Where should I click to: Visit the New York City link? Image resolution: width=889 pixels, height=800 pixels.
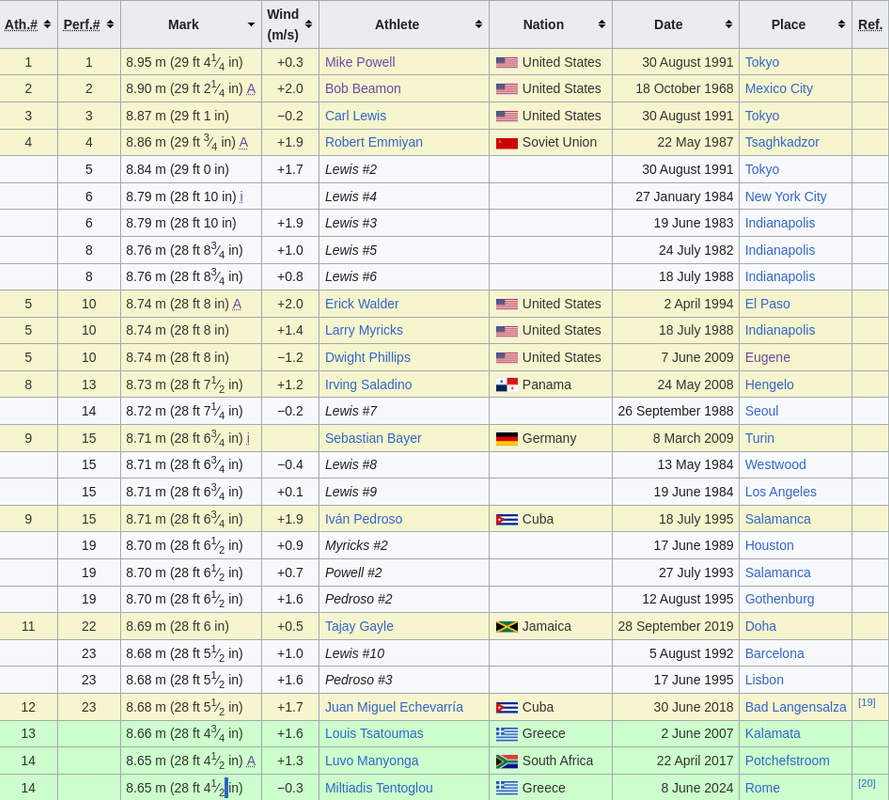coord(785,197)
